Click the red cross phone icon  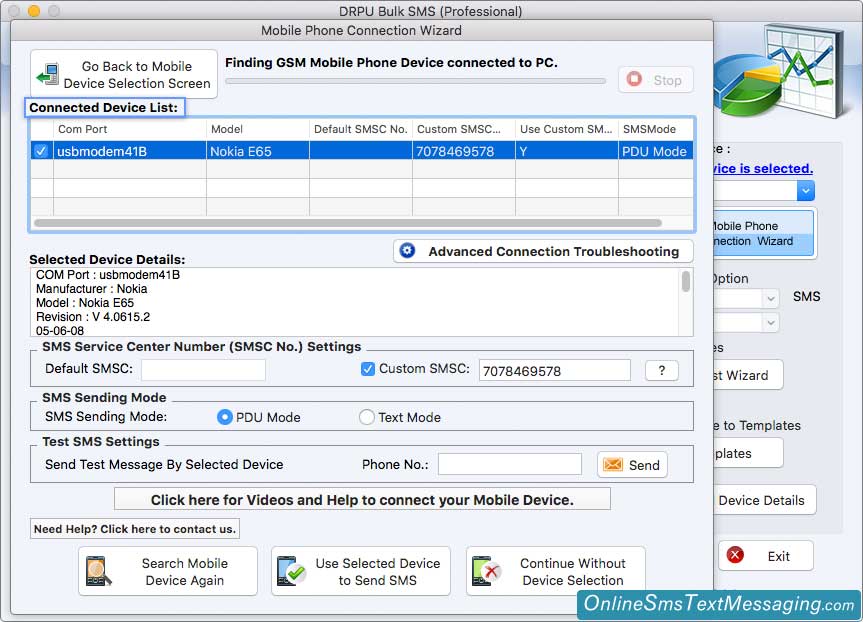pyautogui.click(x=486, y=571)
